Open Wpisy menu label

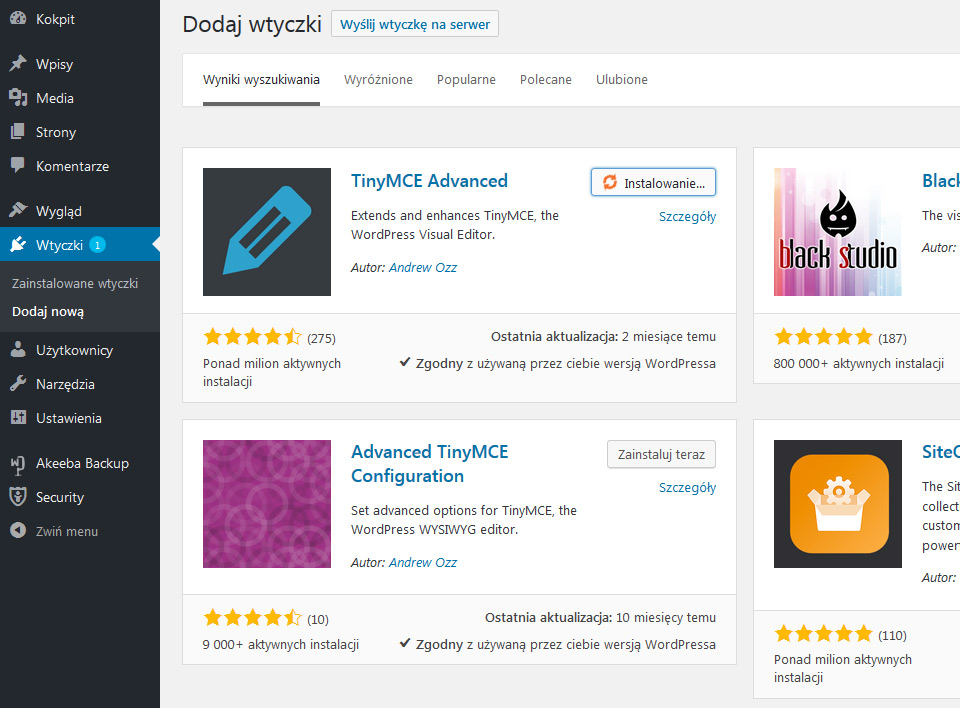pyautogui.click(x=54, y=64)
